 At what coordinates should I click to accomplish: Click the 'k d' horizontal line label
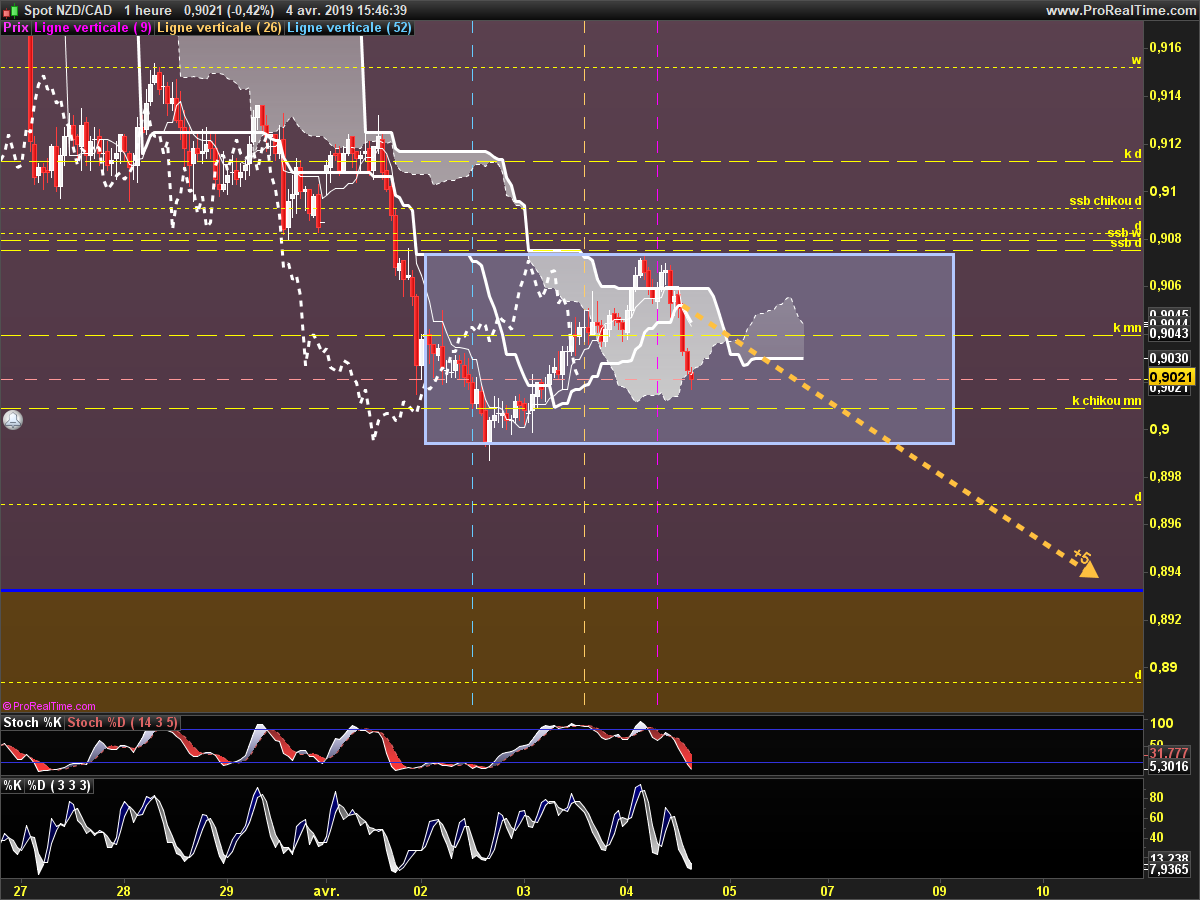click(1132, 154)
